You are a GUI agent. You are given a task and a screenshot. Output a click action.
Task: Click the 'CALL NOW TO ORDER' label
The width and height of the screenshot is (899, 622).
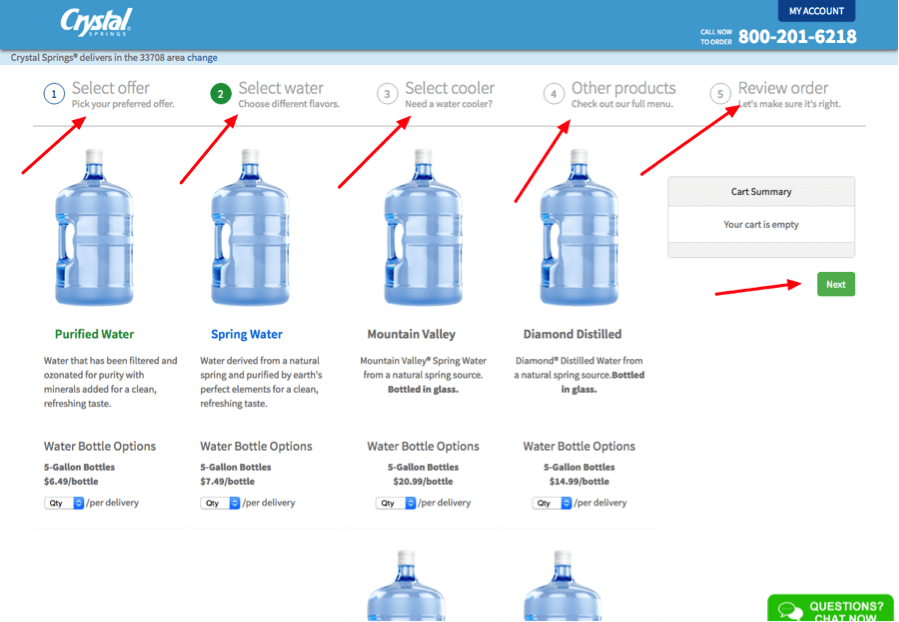click(x=716, y=37)
